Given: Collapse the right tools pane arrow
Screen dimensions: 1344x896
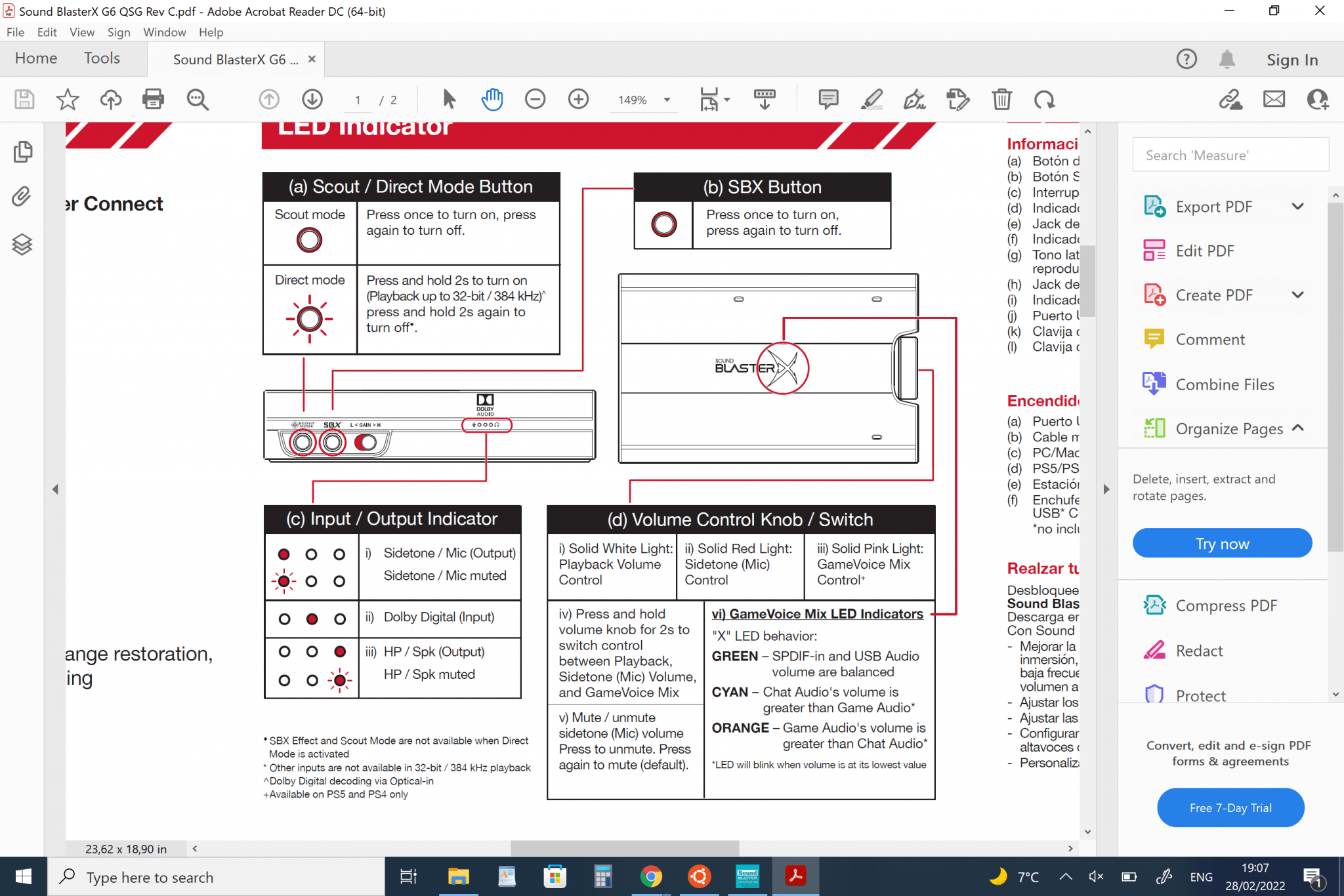Looking at the screenshot, I should (x=1106, y=489).
